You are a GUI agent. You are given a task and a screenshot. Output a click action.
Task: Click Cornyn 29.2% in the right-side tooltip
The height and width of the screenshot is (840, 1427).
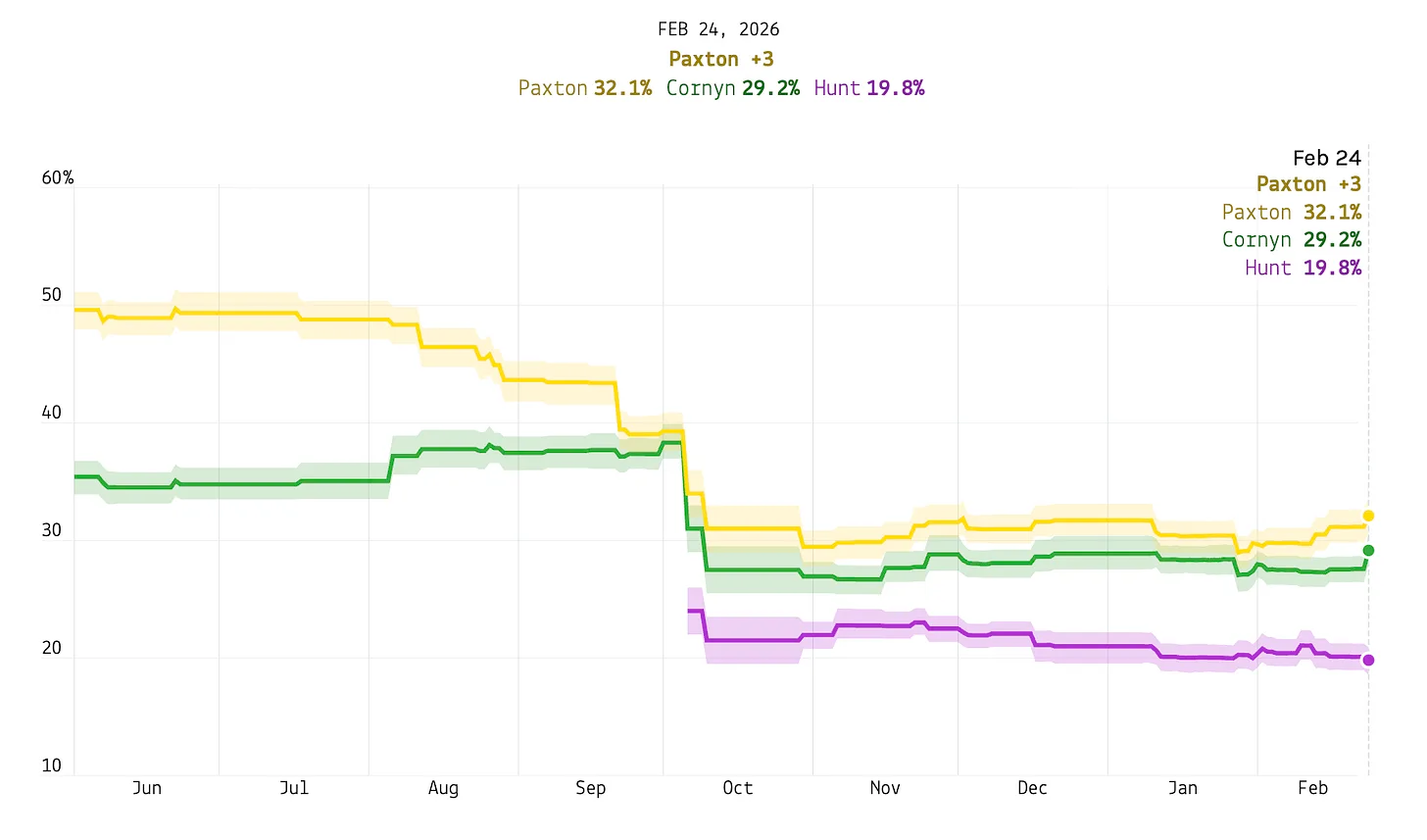click(x=1291, y=240)
